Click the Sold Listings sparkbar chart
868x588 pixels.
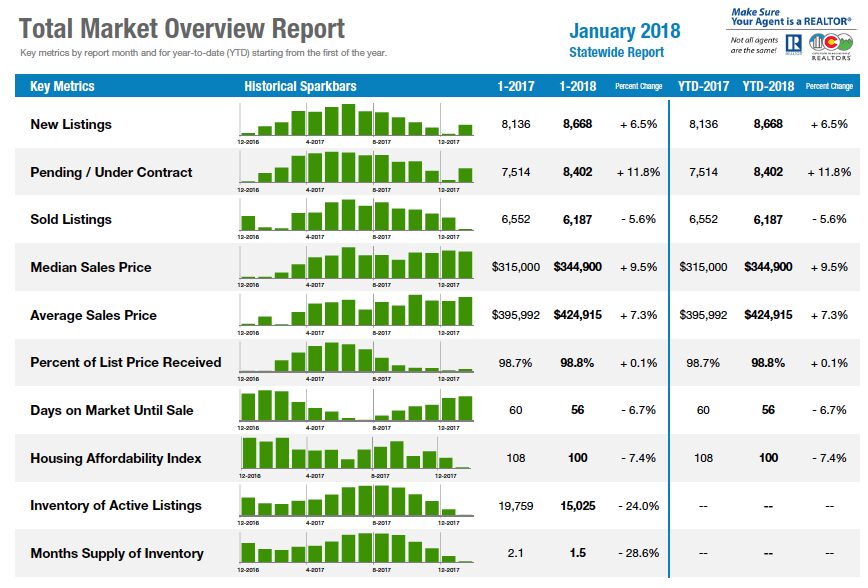point(356,219)
